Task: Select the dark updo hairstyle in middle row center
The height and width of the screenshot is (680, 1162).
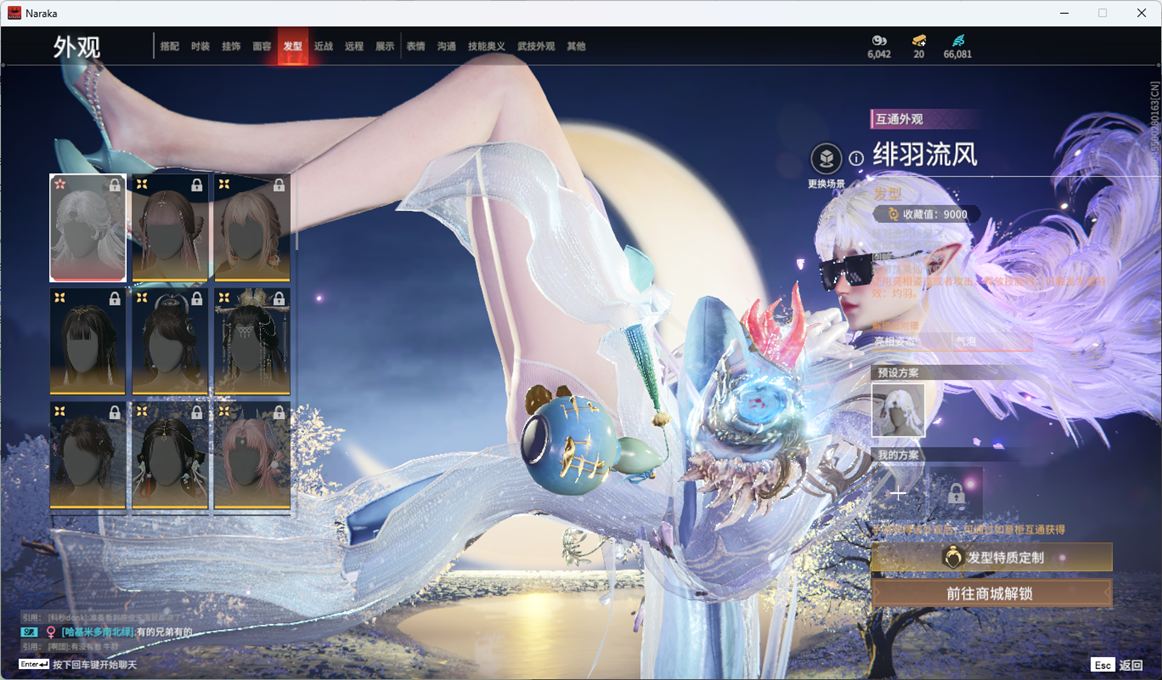Action: (170, 341)
